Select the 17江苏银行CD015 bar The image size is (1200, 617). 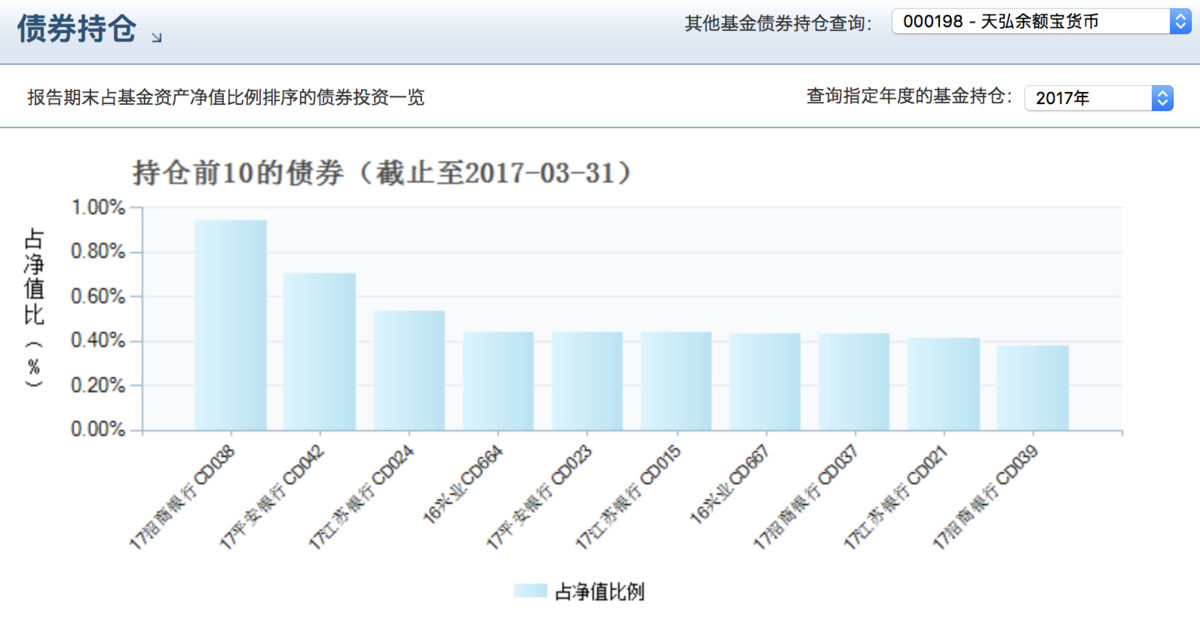(x=676, y=381)
